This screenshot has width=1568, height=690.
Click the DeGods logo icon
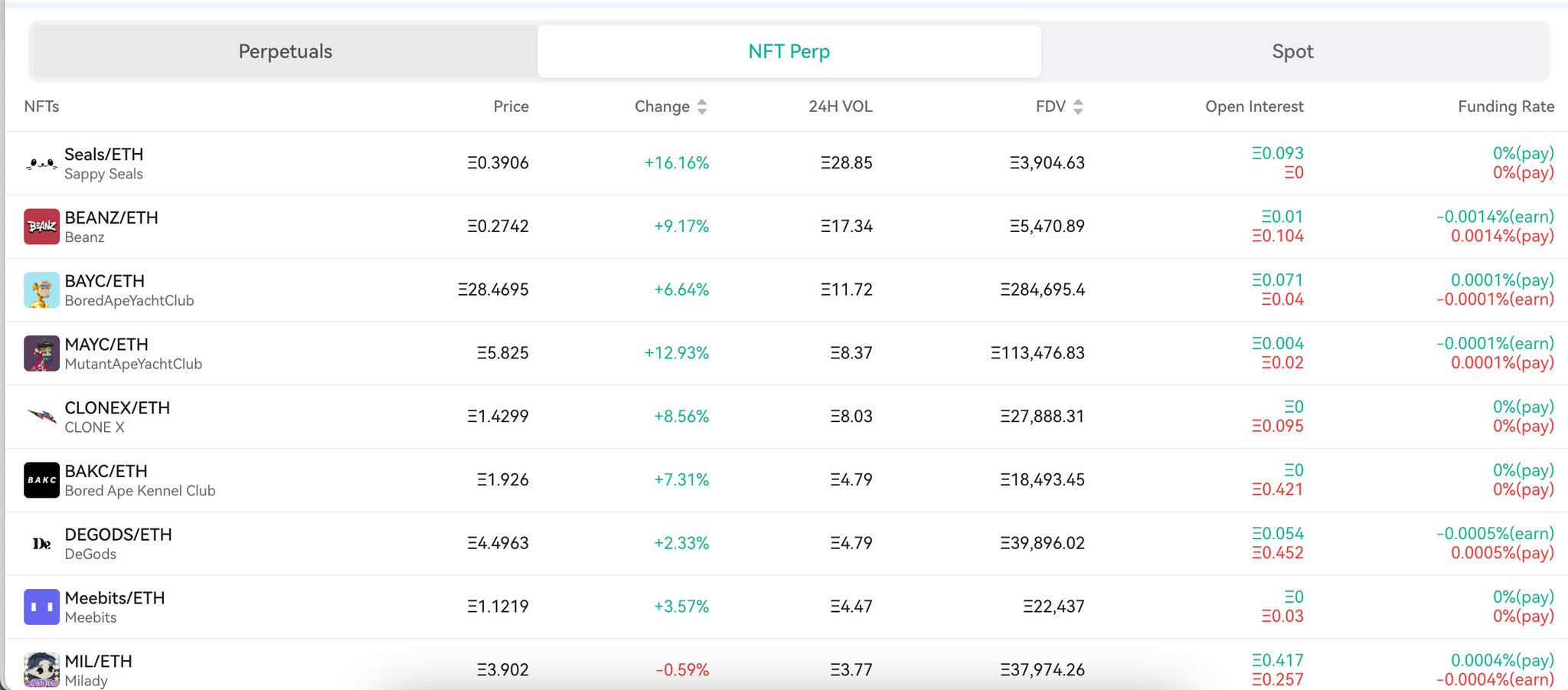point(41,544)
